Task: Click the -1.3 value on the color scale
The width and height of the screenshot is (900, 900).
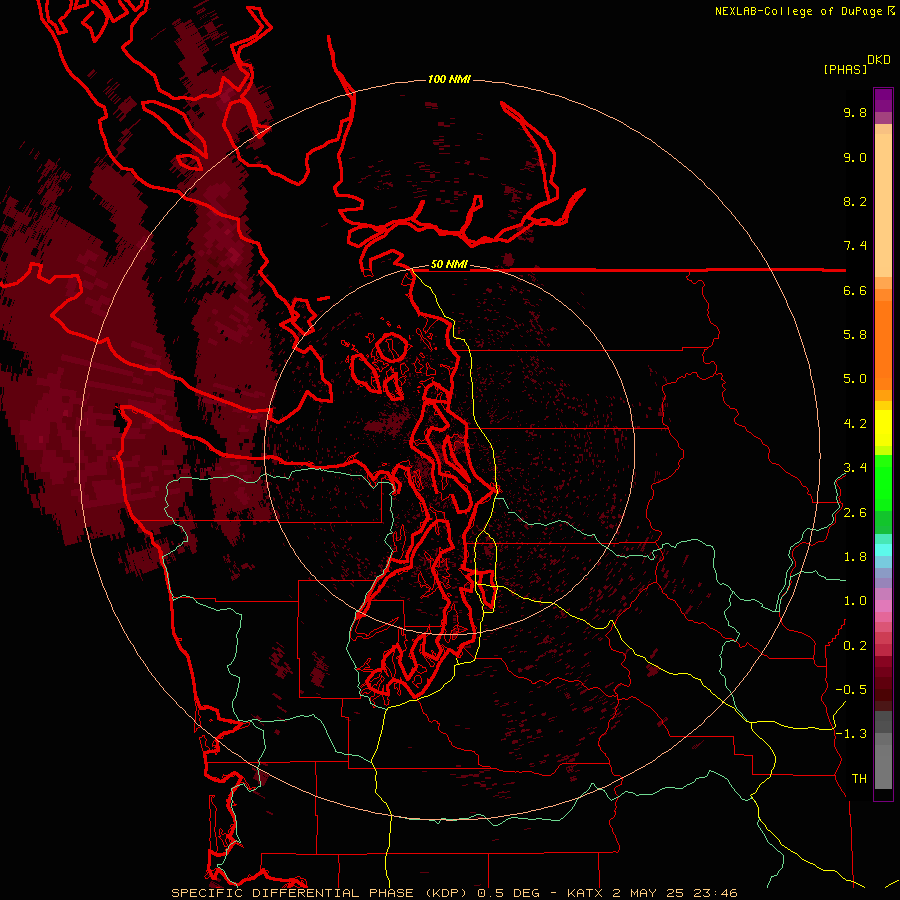Action: coord(851,734)
